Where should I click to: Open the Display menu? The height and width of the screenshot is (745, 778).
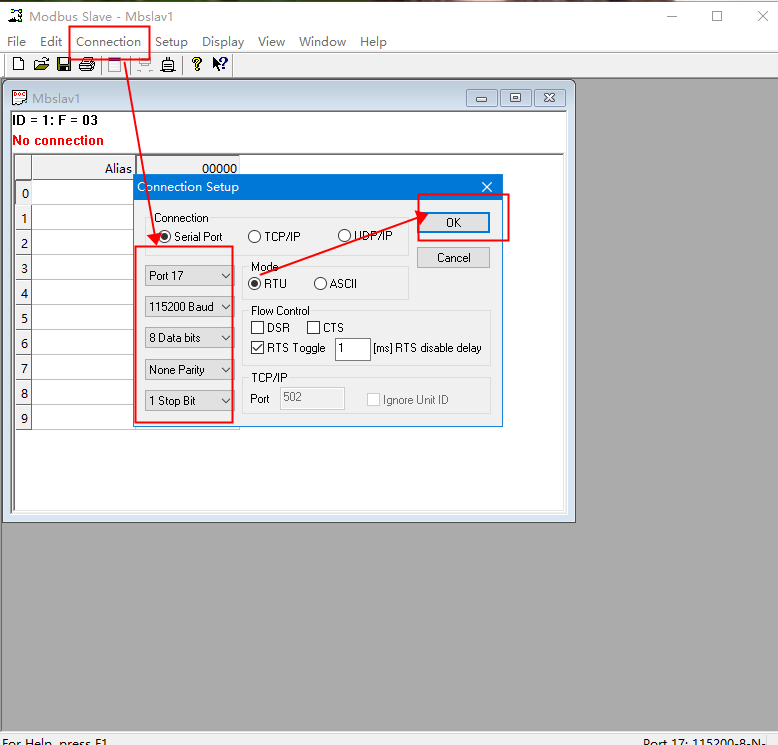pos(223,42)
